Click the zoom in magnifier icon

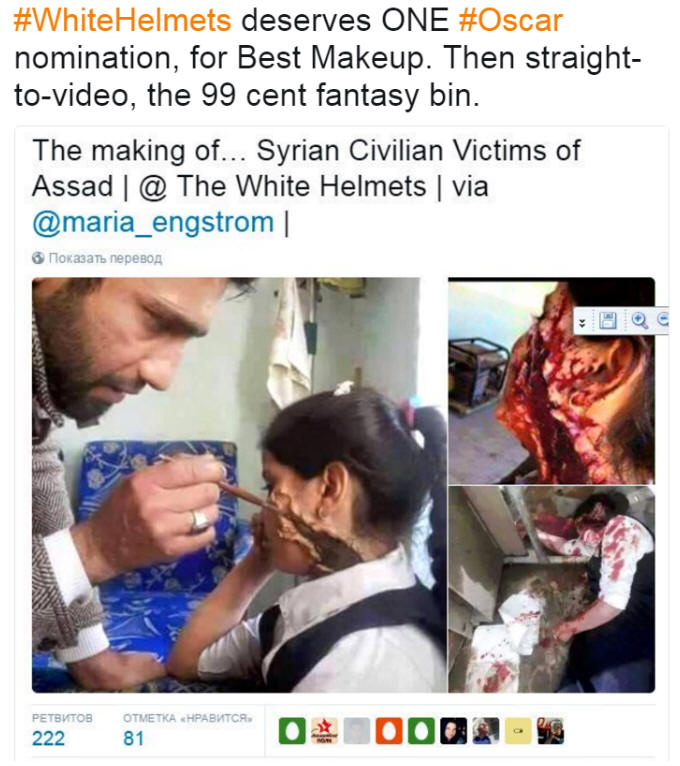(639, 320)
